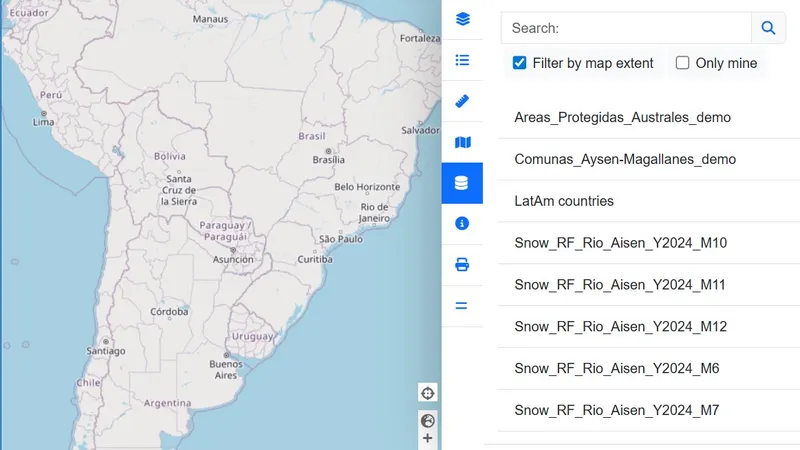Open the layers stack panel icon
This screenshot has width=800, height=450.
[x=462, y=19]
